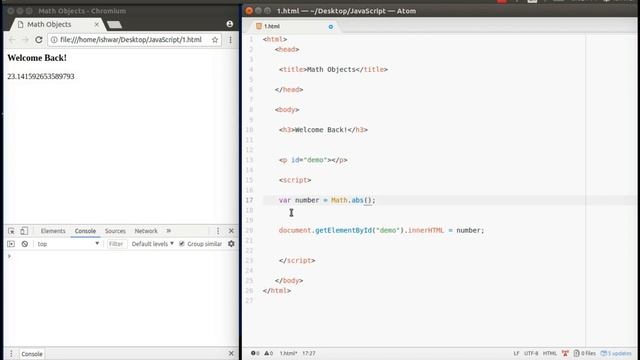Activate the inspect element picker in DevTools

point(11,231)
